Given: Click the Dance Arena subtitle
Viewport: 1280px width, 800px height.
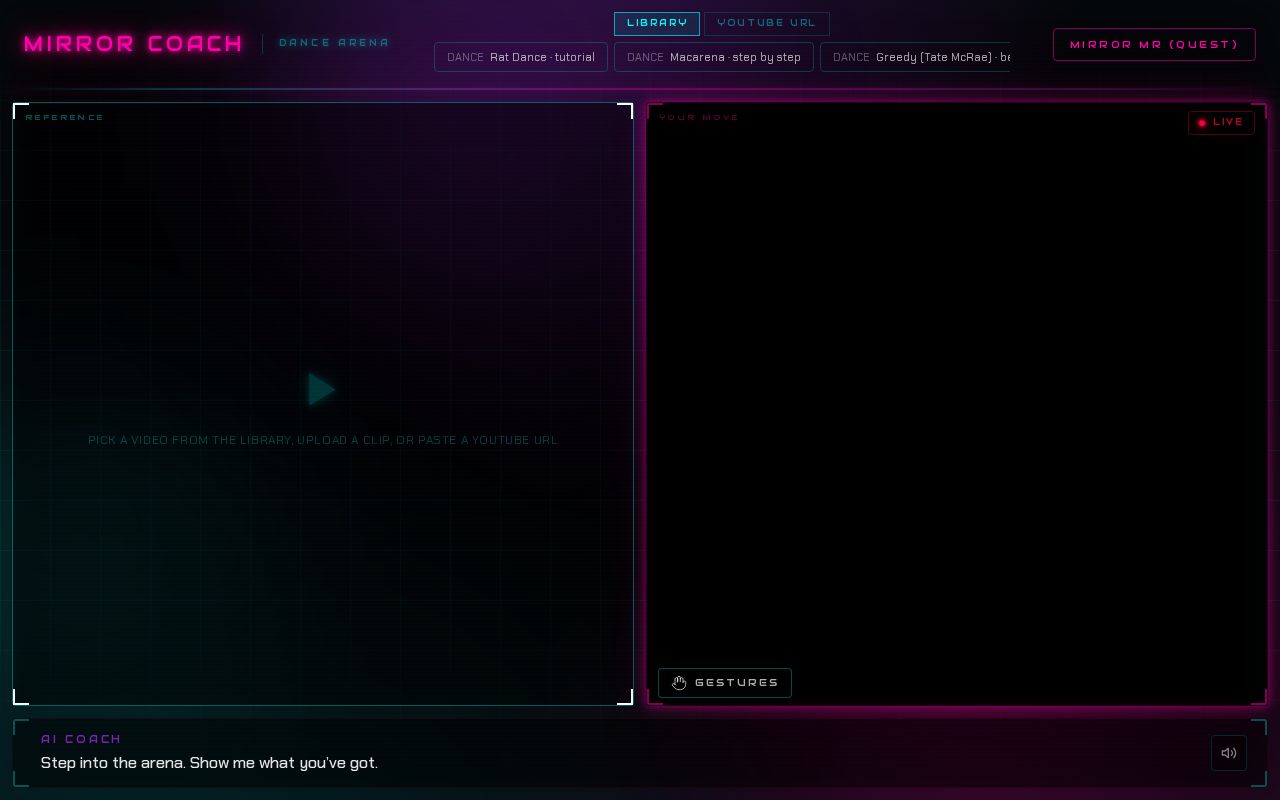Looking at the screenshot, I should pos(334,43).
